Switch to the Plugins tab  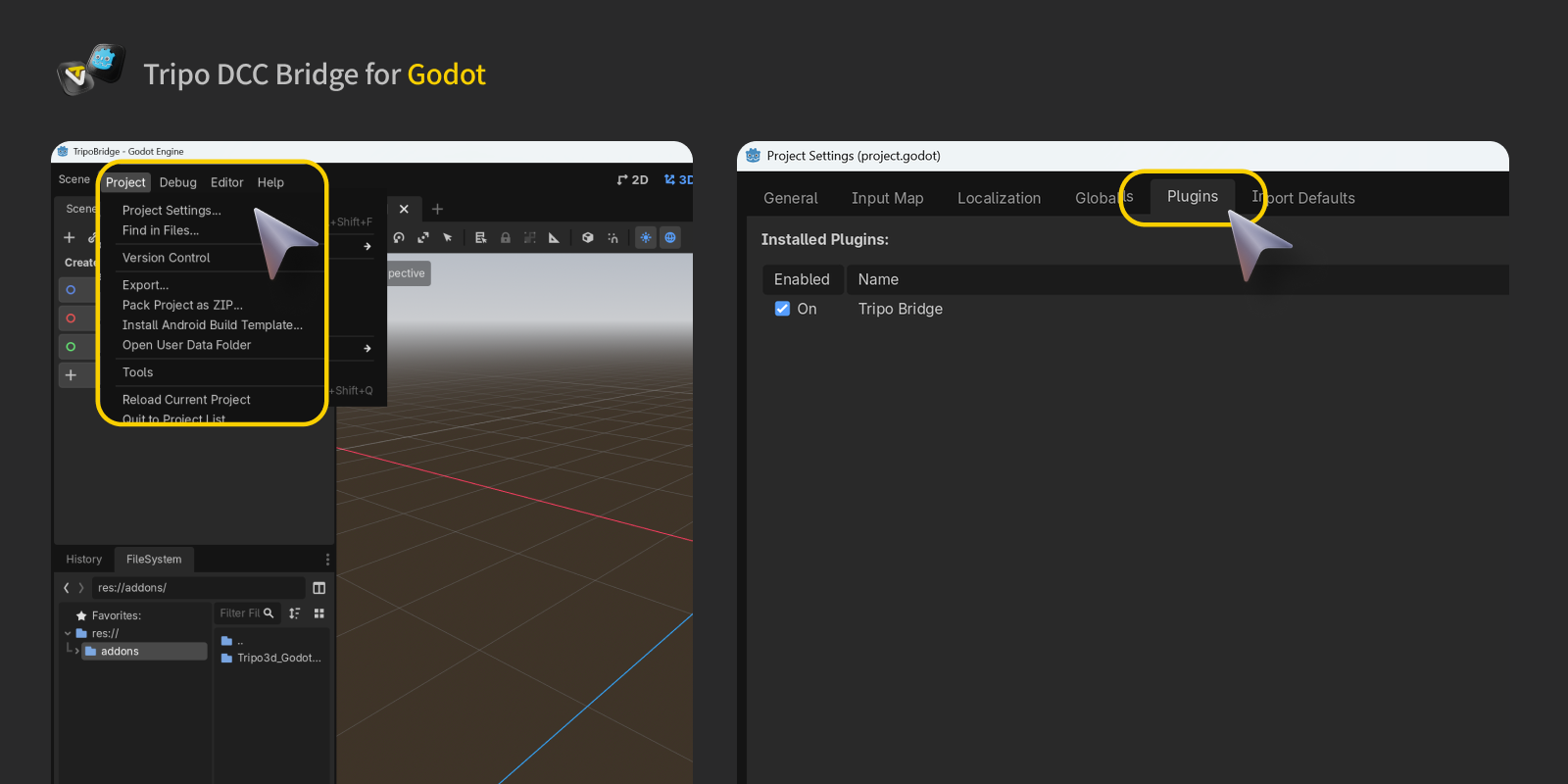tap(1192, 197)
